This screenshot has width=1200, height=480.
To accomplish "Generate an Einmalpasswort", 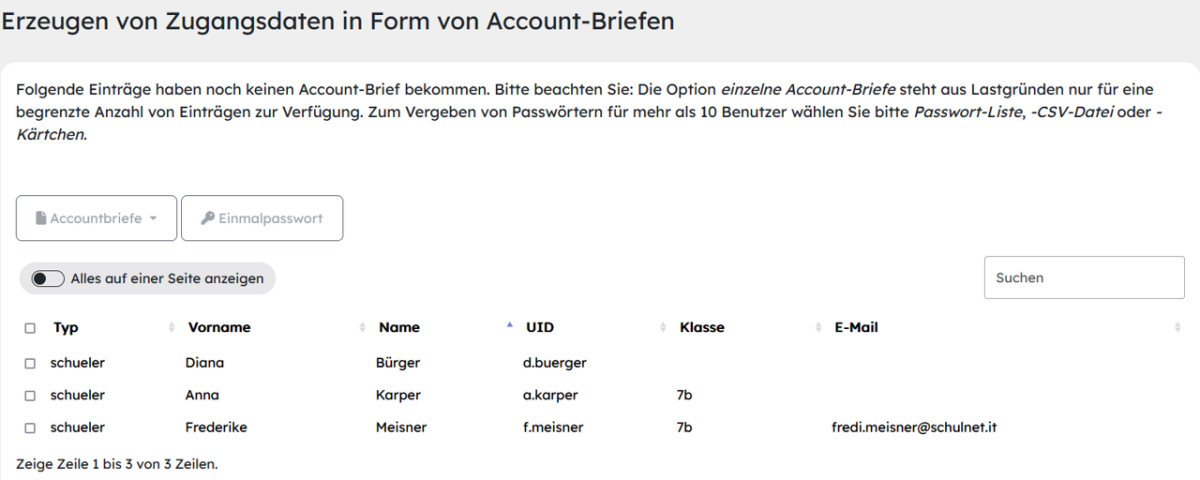I will [262, 218].
